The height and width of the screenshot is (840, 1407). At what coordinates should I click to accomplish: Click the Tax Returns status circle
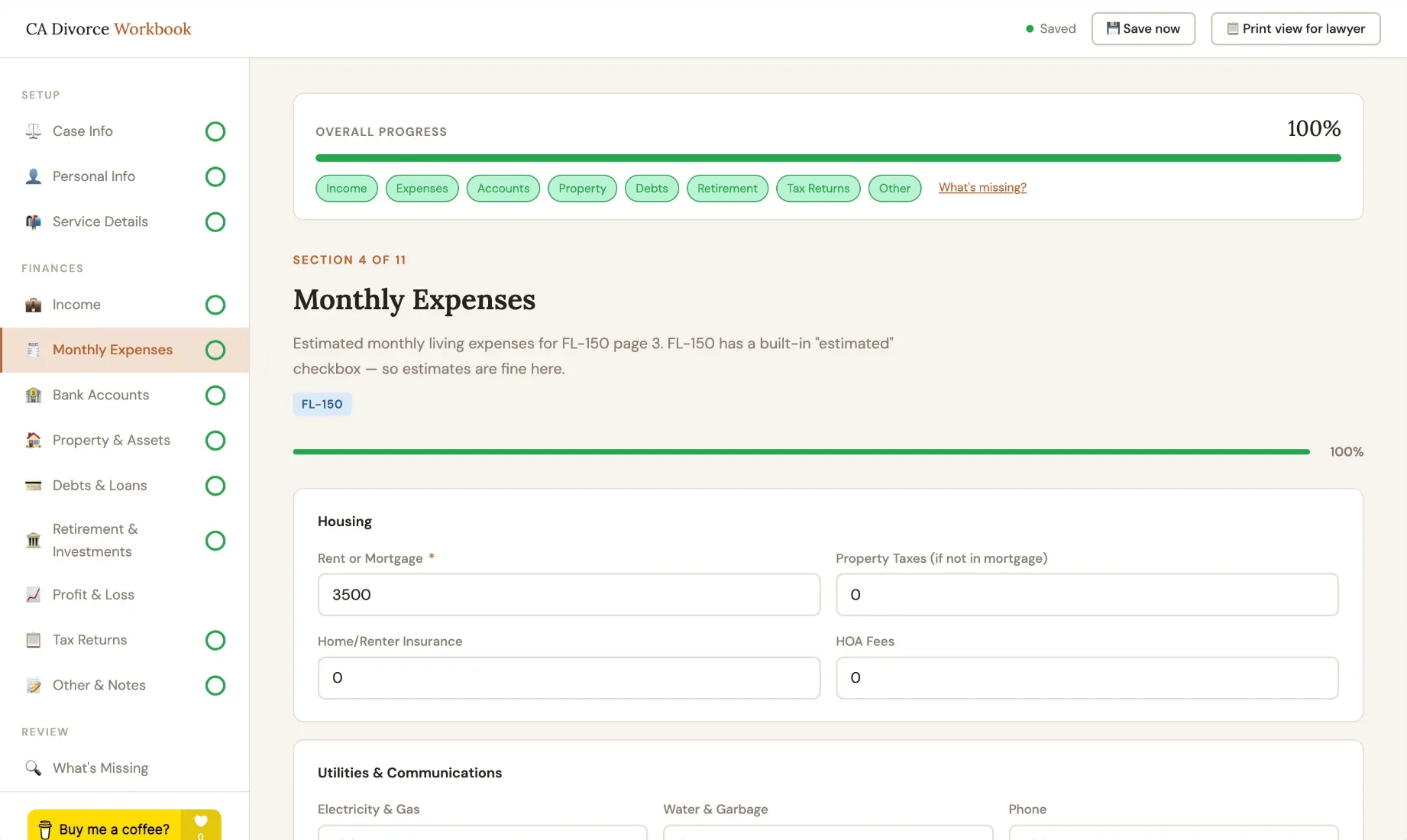[215, 640]
